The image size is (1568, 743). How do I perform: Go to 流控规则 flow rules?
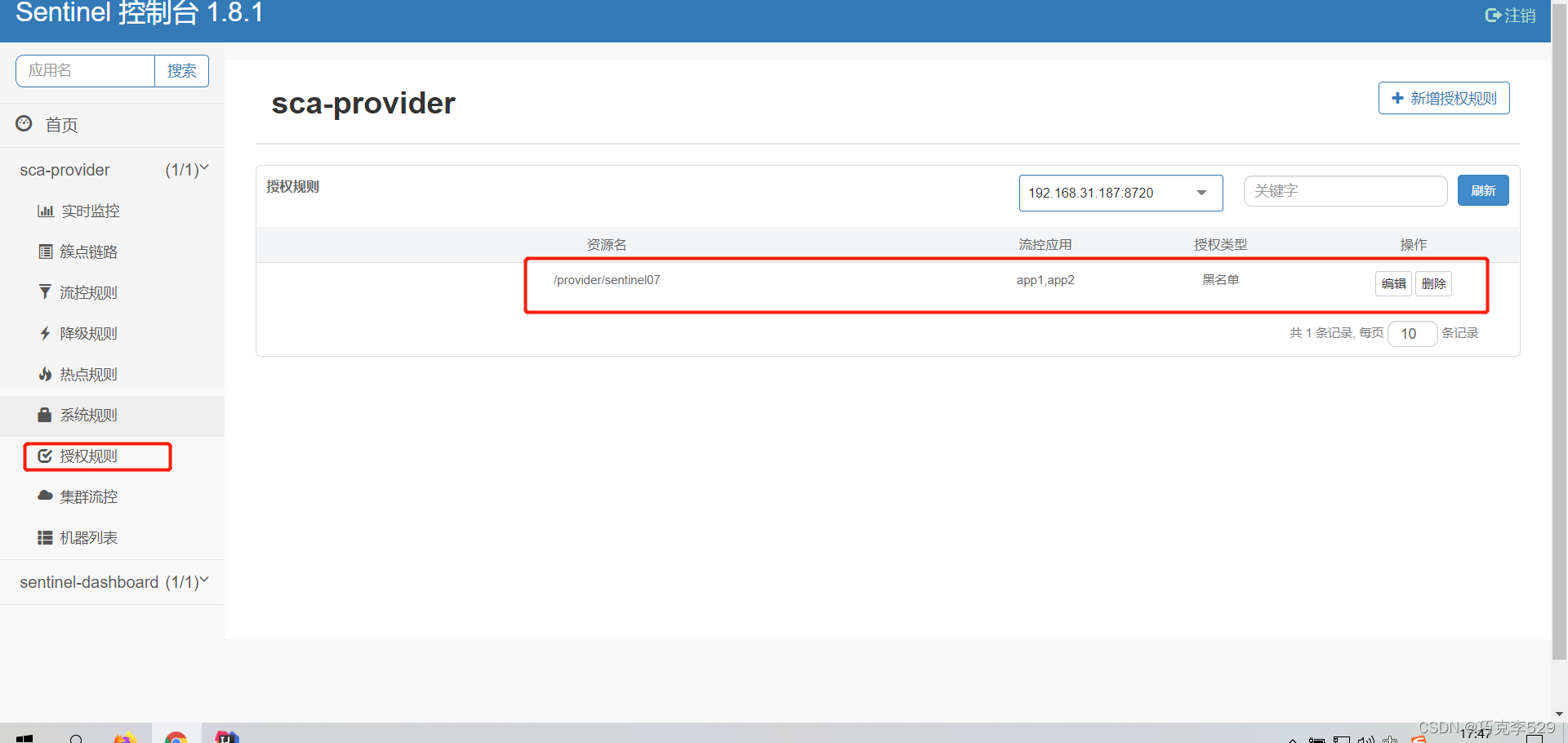point(89,292)
